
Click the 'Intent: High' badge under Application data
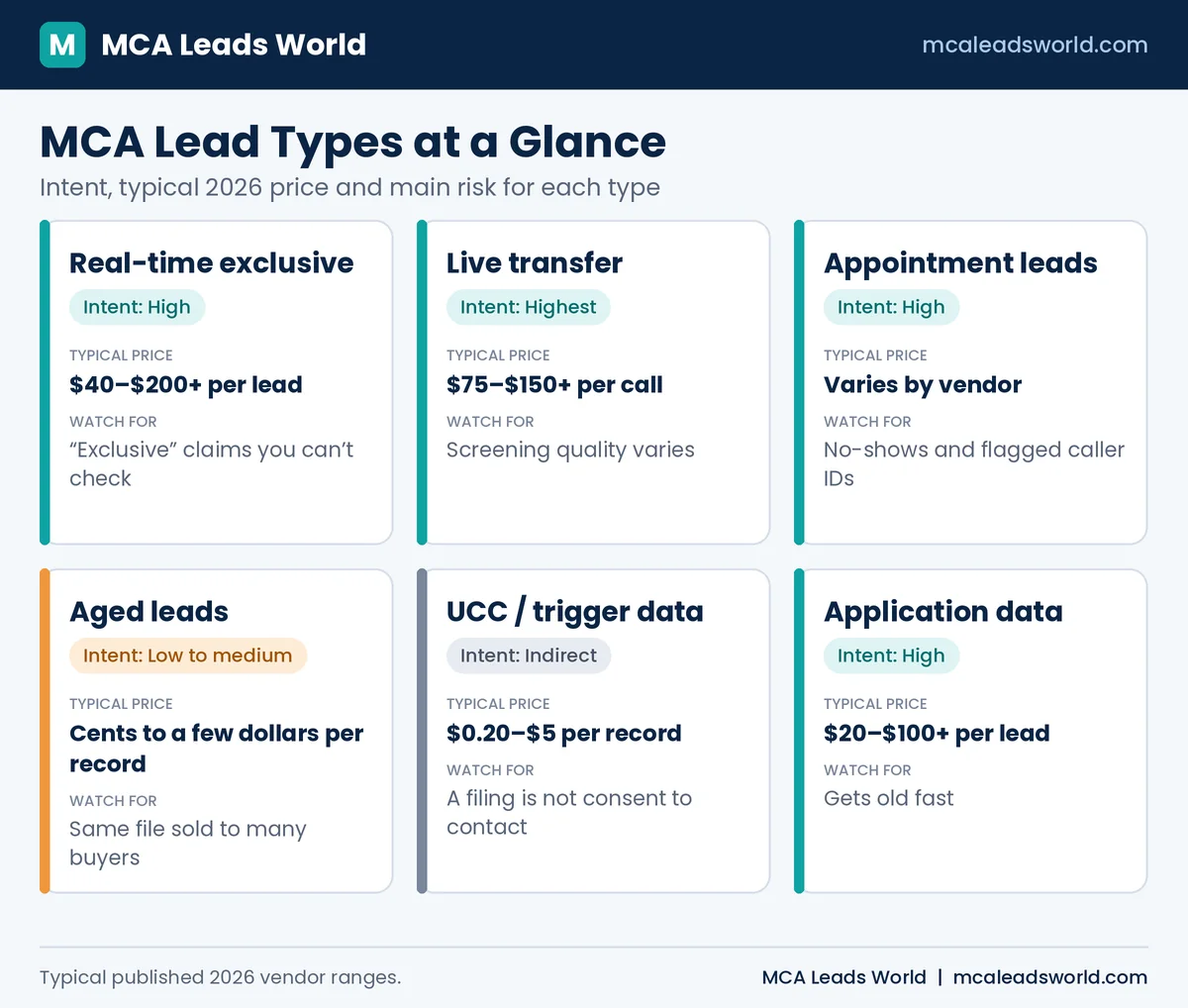(891, 655)
